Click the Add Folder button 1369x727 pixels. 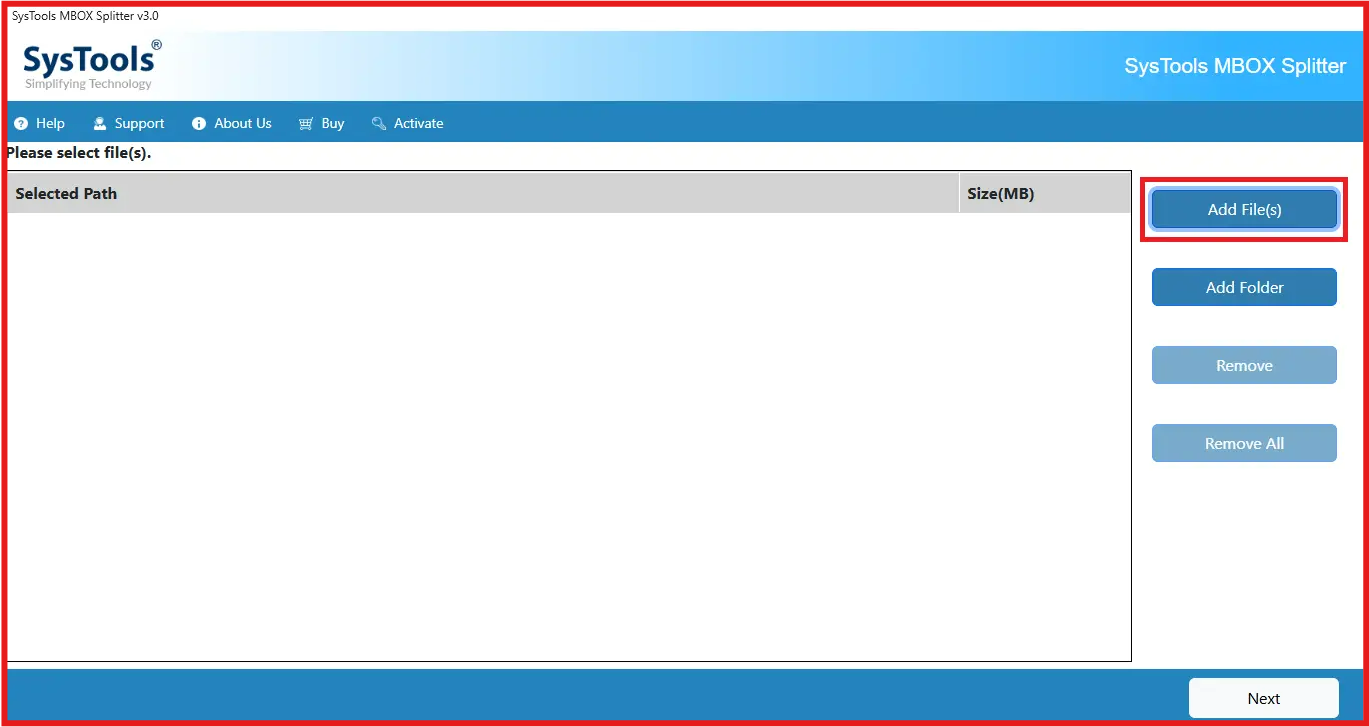(1244, 287)
